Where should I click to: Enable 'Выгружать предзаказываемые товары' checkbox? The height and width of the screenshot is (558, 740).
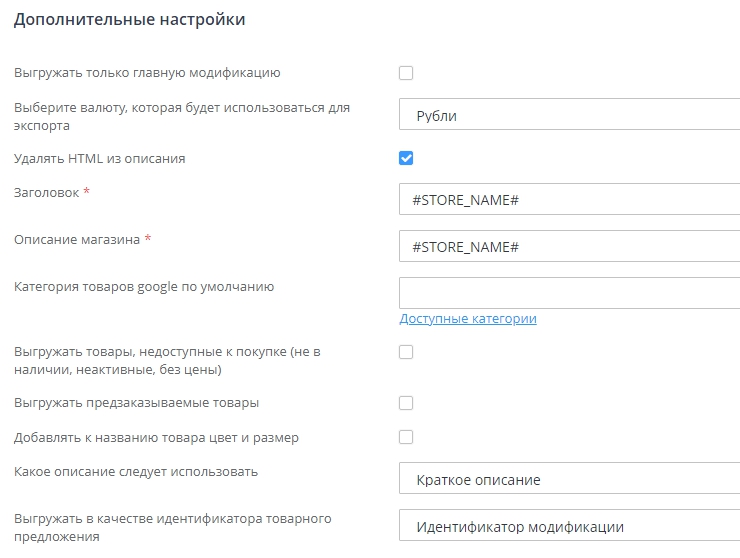point(406,403)
